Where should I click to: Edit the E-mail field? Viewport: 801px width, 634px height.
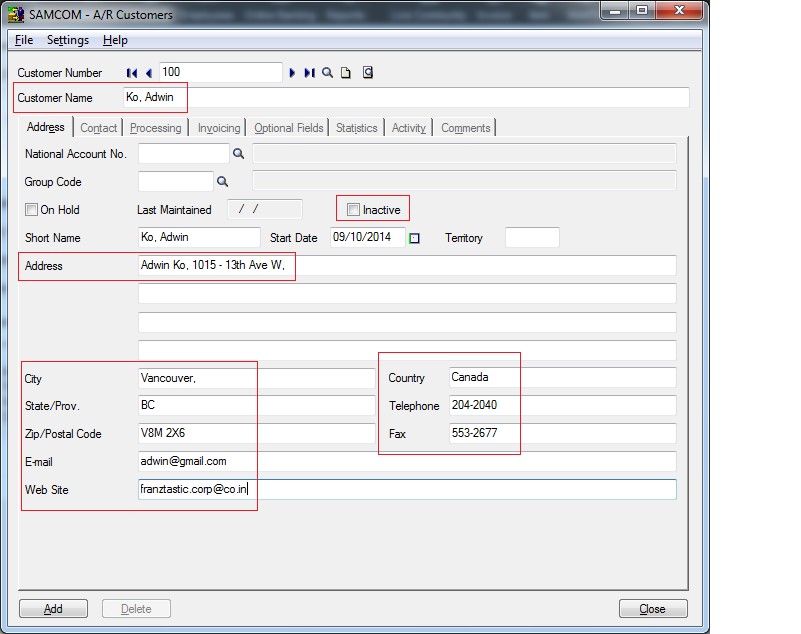coord(407,461)
